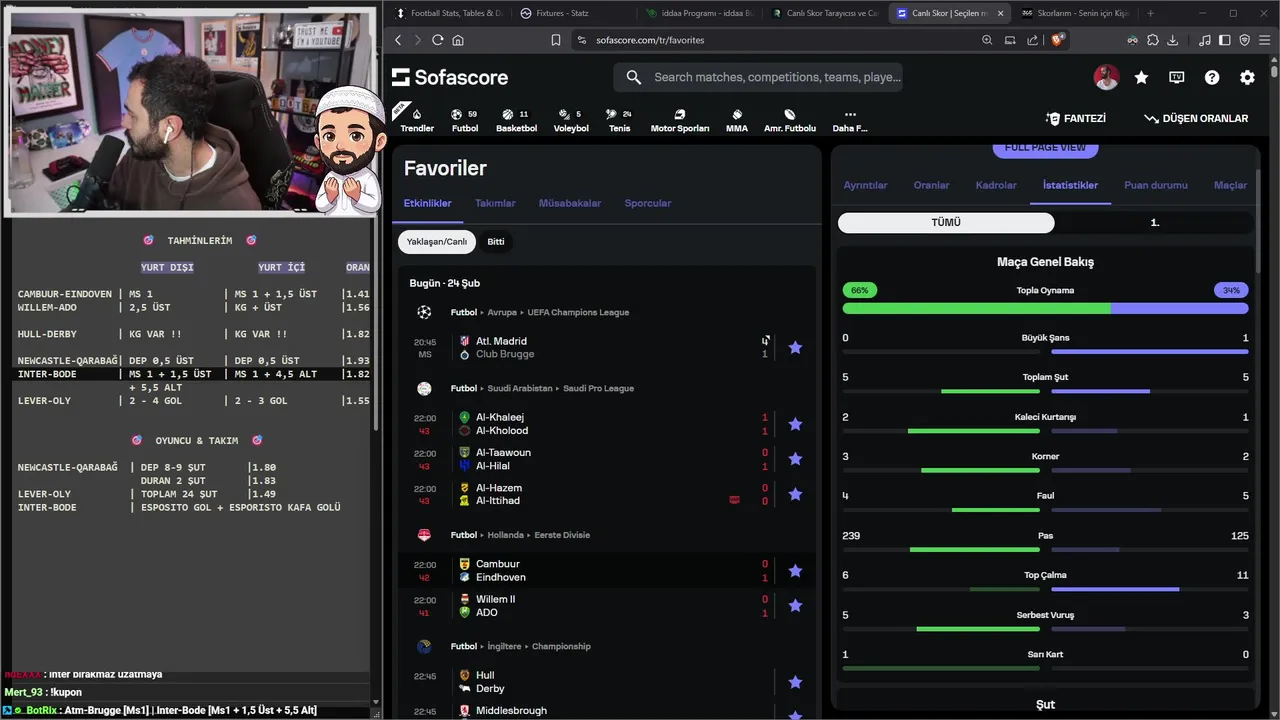
Task: Open the user profile avatar
Action: tap(1106, 77)
